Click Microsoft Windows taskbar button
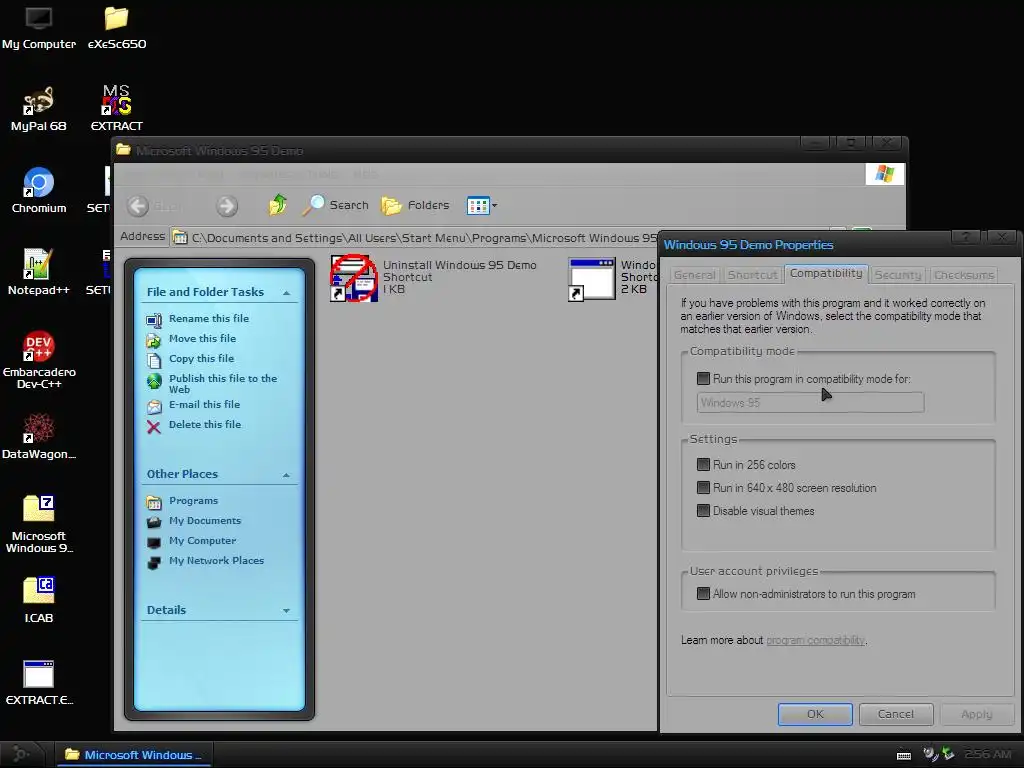1024x768 pixels. [134, 755]
